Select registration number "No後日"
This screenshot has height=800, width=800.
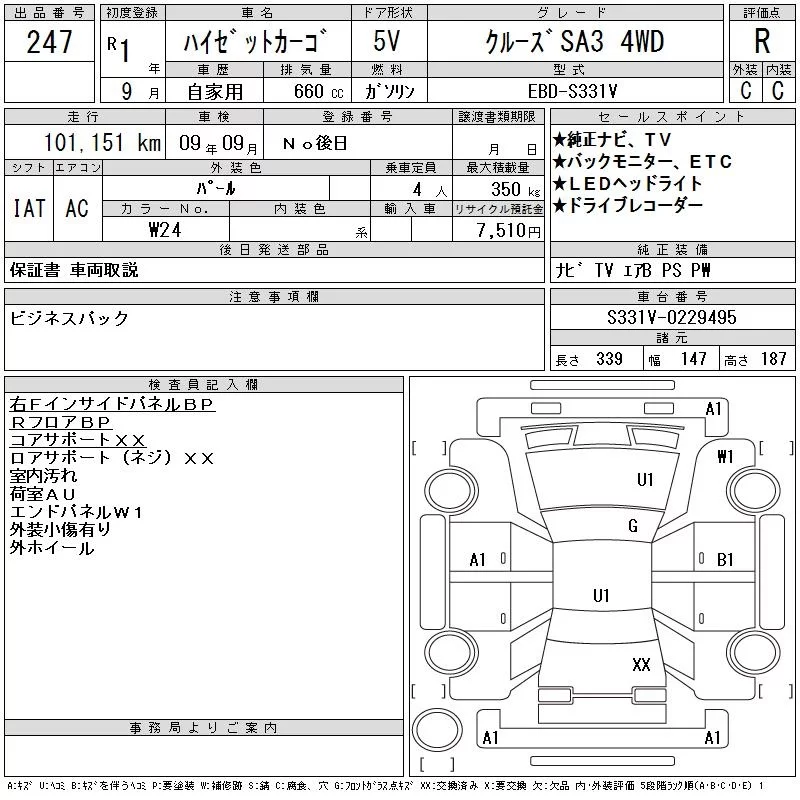click(x=315, y=143)
